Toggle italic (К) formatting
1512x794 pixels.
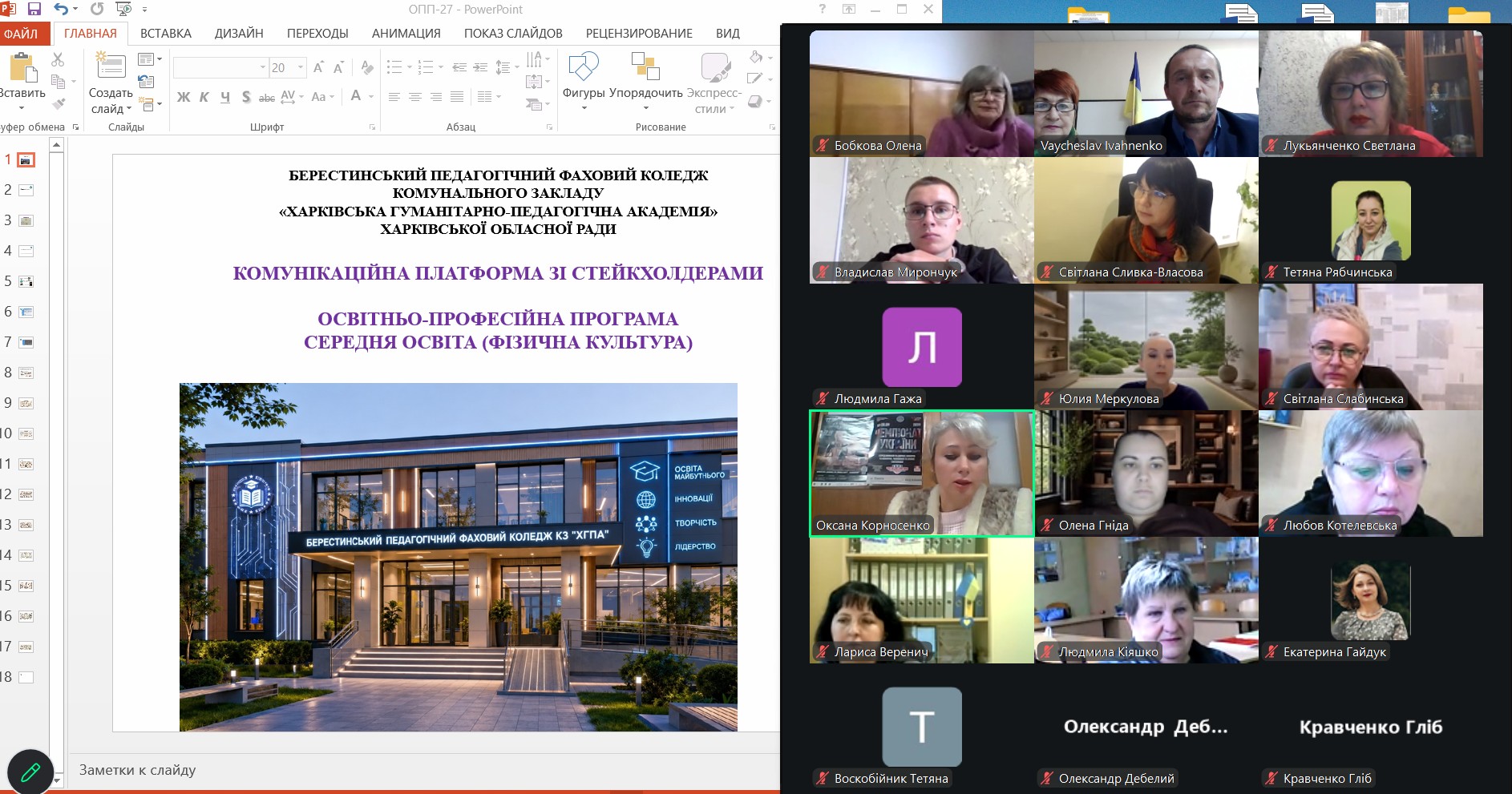204,97
